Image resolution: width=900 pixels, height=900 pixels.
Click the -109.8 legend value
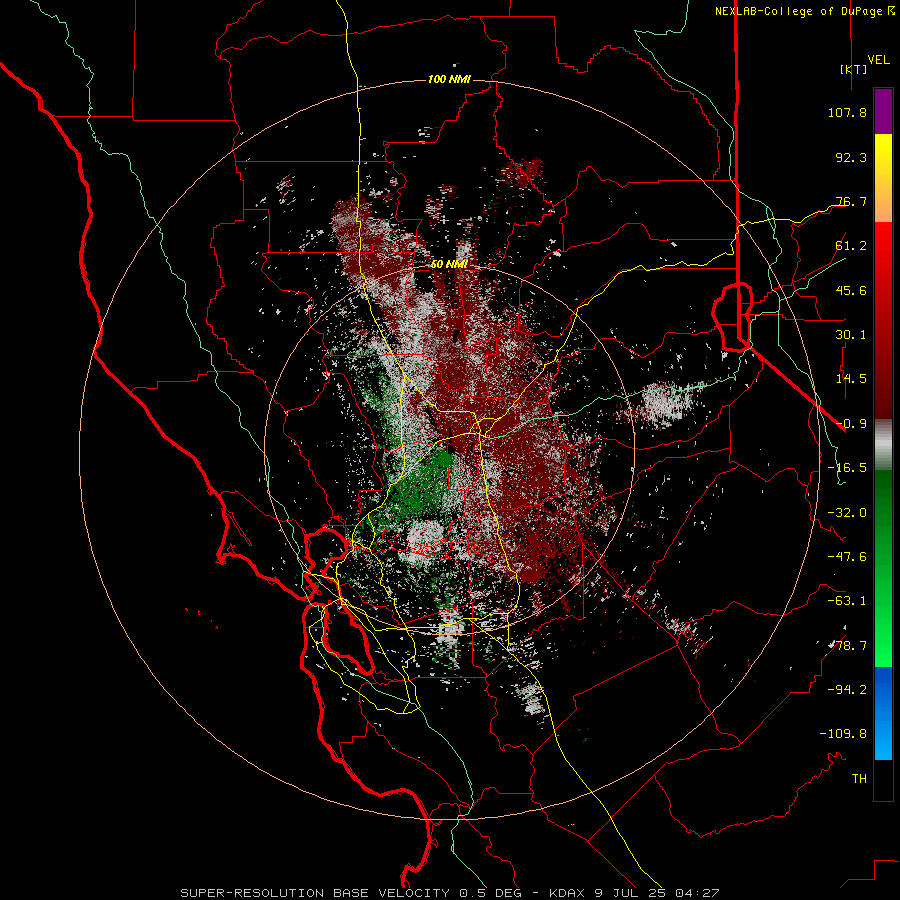tap(843, 734)
